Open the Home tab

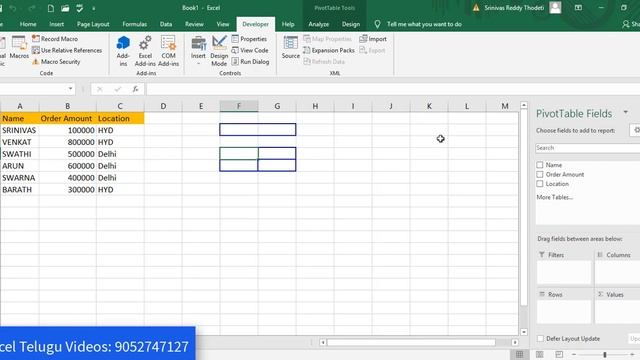[x=28, y=24]
